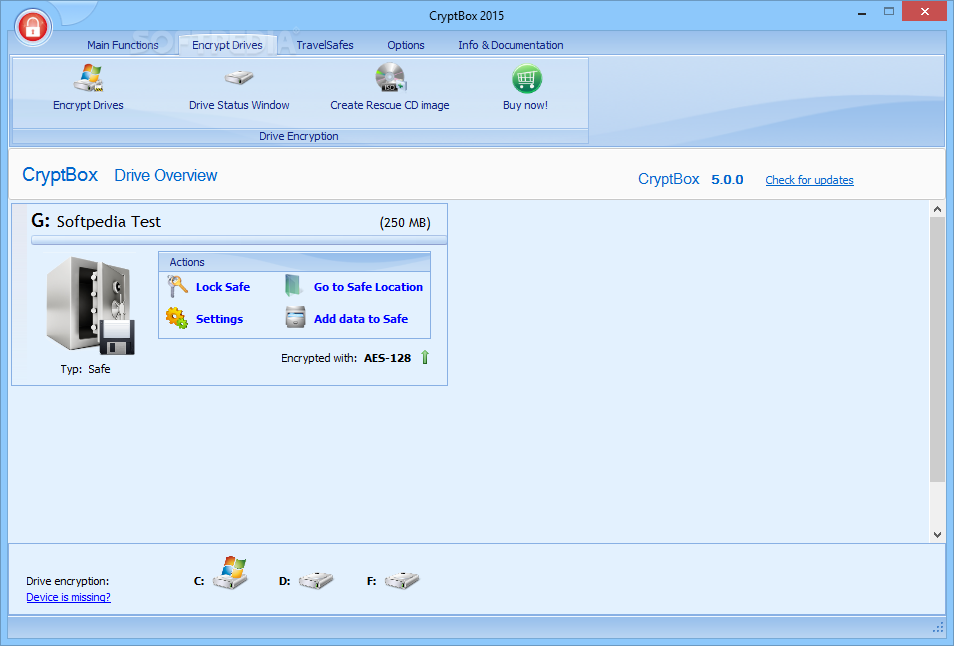Click the Actions panel header

(294, 262)
